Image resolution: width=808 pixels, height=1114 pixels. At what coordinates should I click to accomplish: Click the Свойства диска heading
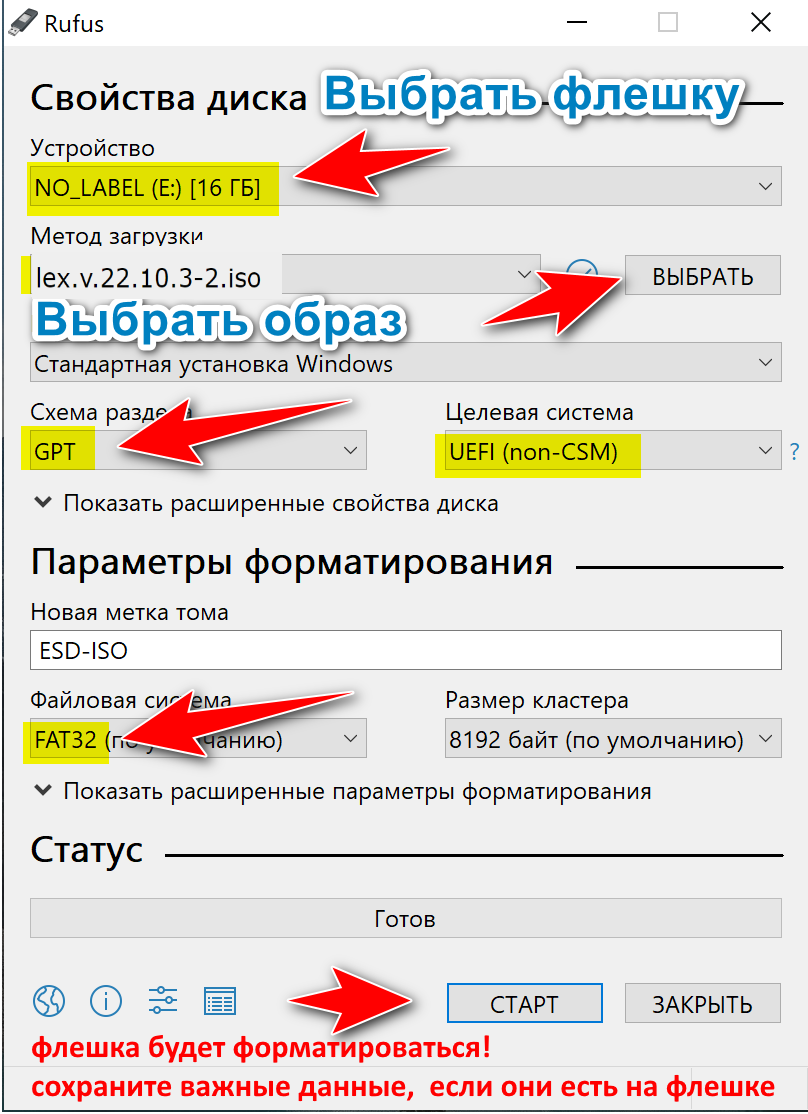click(168, 98)
